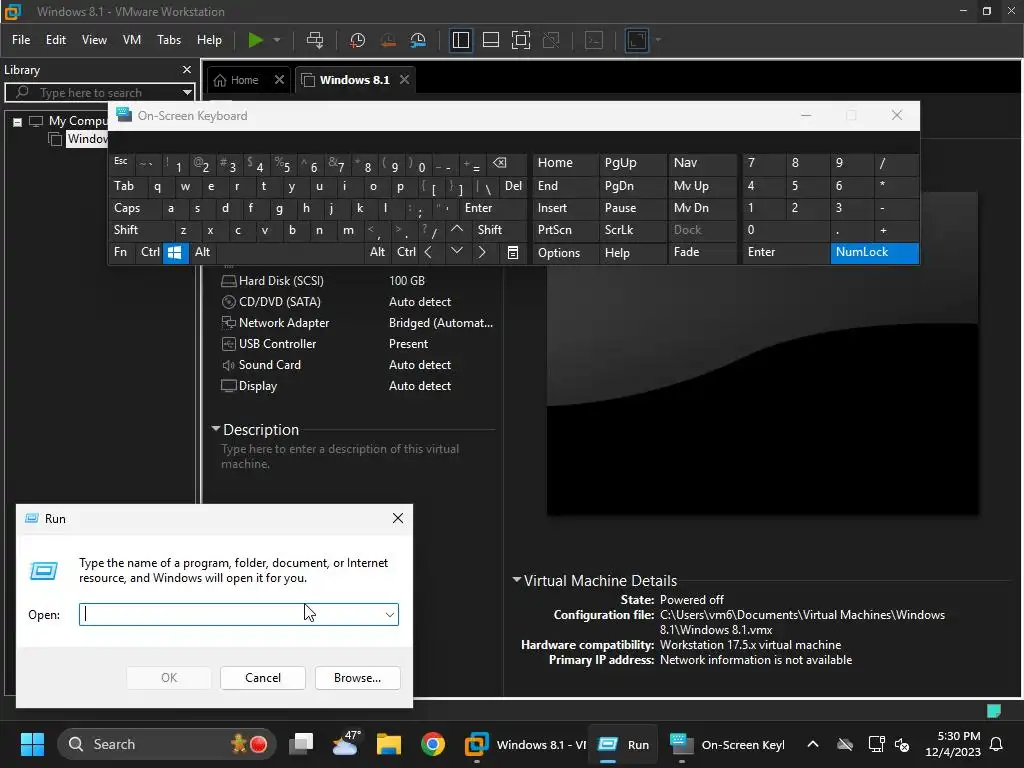
Task: Select the Network Adapter device row
Action: [357, 323]
